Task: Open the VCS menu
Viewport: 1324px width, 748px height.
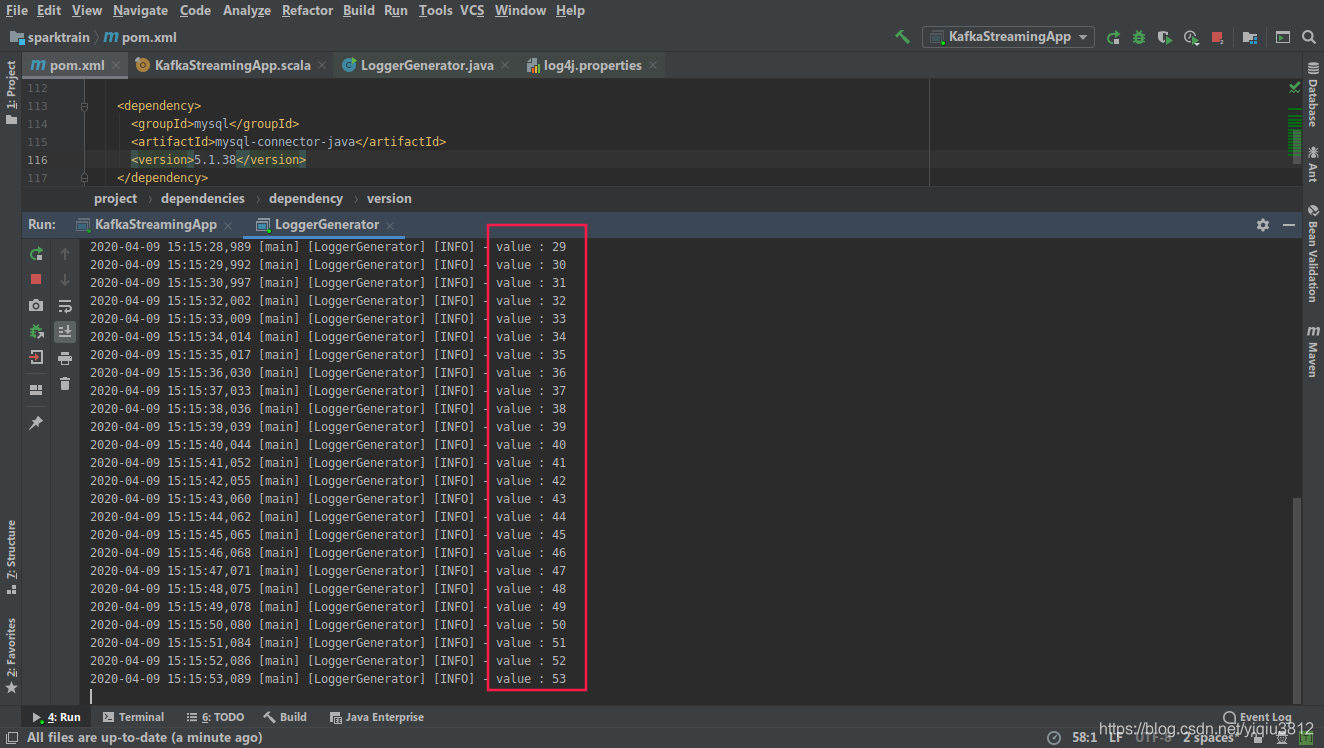Action: [x=472, y=10]
